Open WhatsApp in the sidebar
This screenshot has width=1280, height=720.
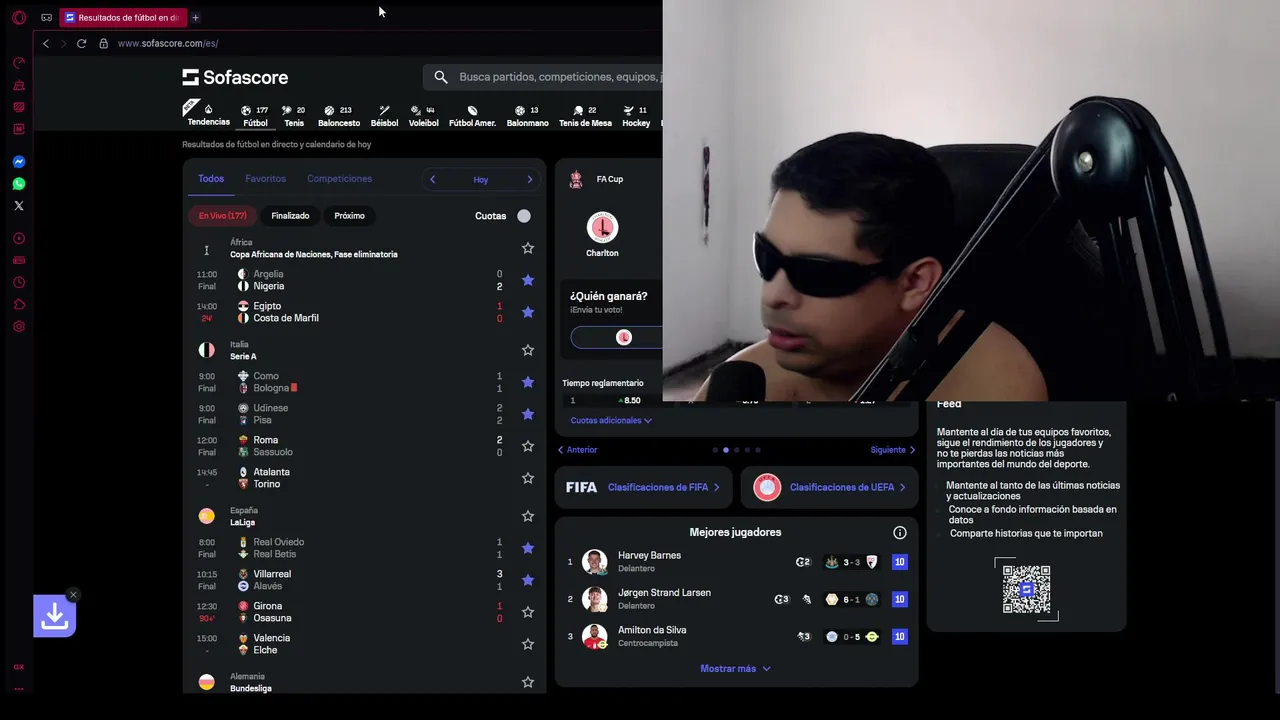pyautogui.click(x=18, y=183)
